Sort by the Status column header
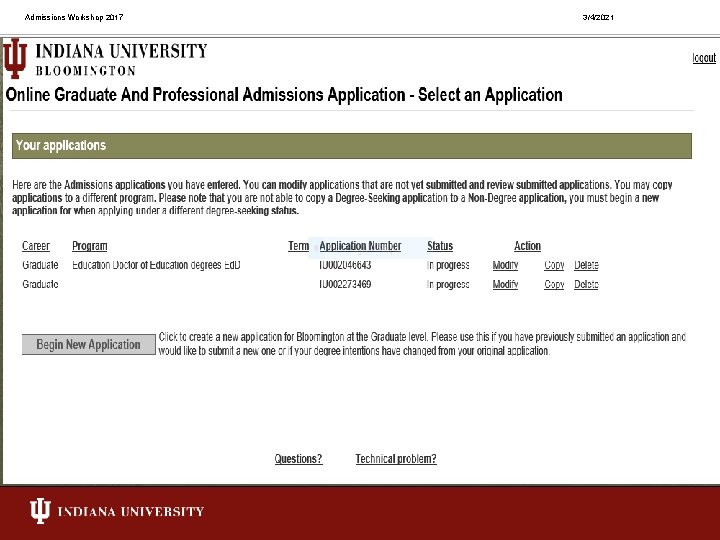The image size is (720, 540). coord(440,246)
